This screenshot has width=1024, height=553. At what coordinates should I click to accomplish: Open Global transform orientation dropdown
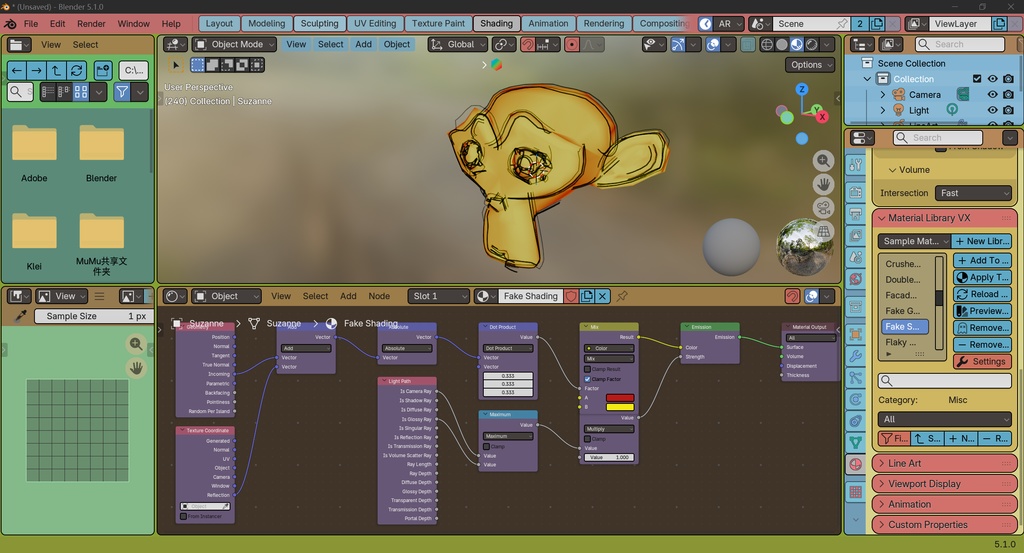coord(458,44)
